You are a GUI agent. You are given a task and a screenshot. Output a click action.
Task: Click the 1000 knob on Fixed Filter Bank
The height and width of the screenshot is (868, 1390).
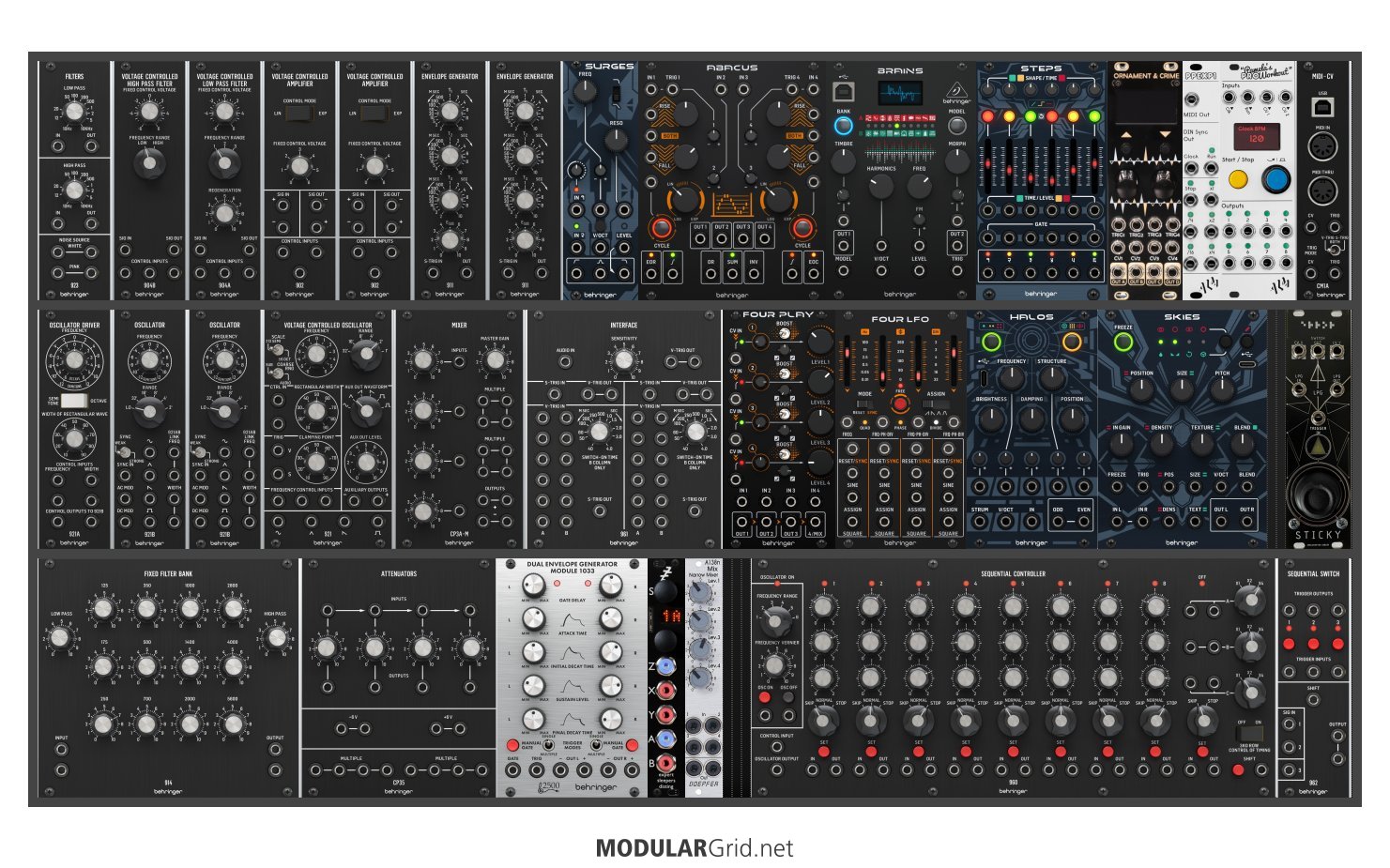[190, 609]
